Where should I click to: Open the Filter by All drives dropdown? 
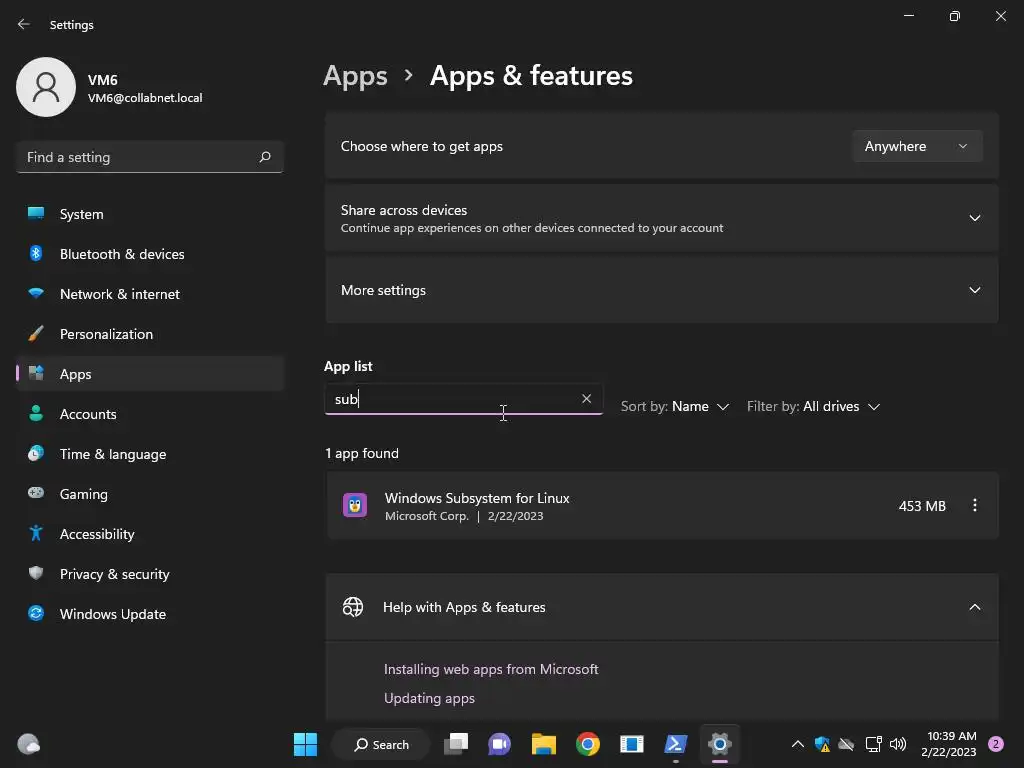tap(814, 406)
